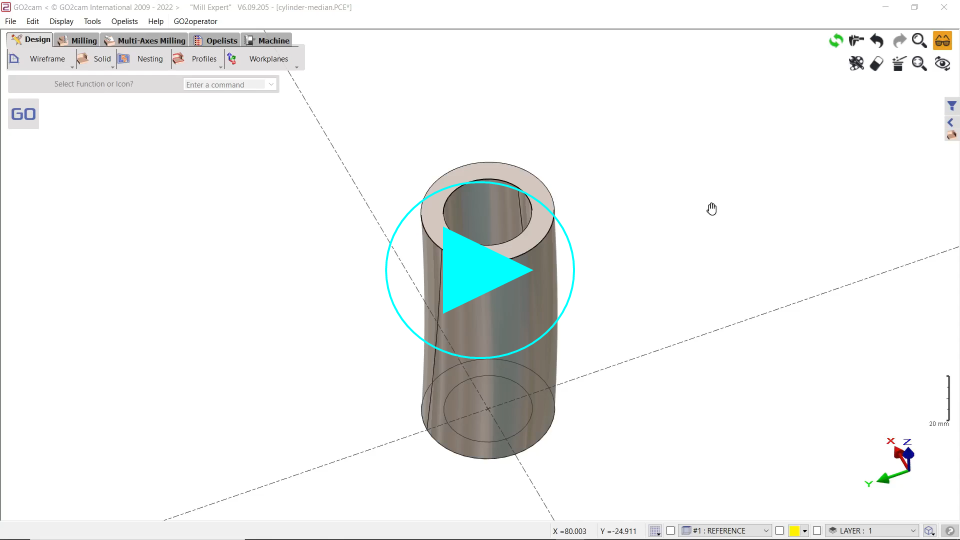Click the green refresh arrows icon
This screenshot has height=540, width=960.
tap(836, 41)
